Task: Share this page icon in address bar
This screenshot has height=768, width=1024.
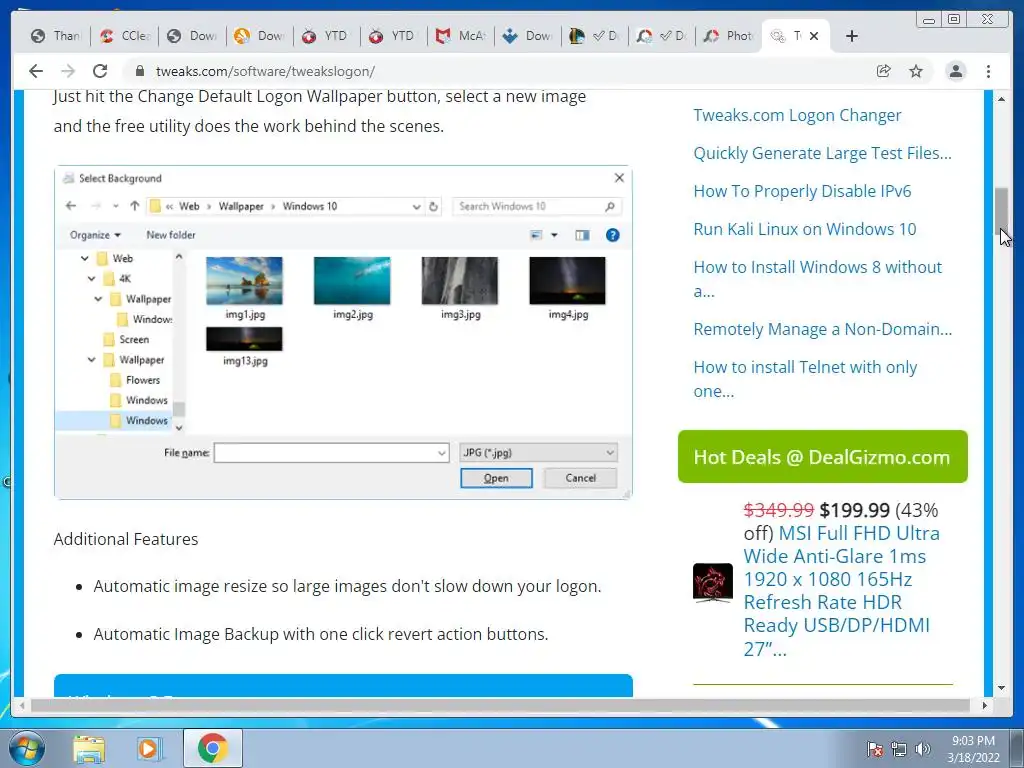Action: tap(884, 71)
